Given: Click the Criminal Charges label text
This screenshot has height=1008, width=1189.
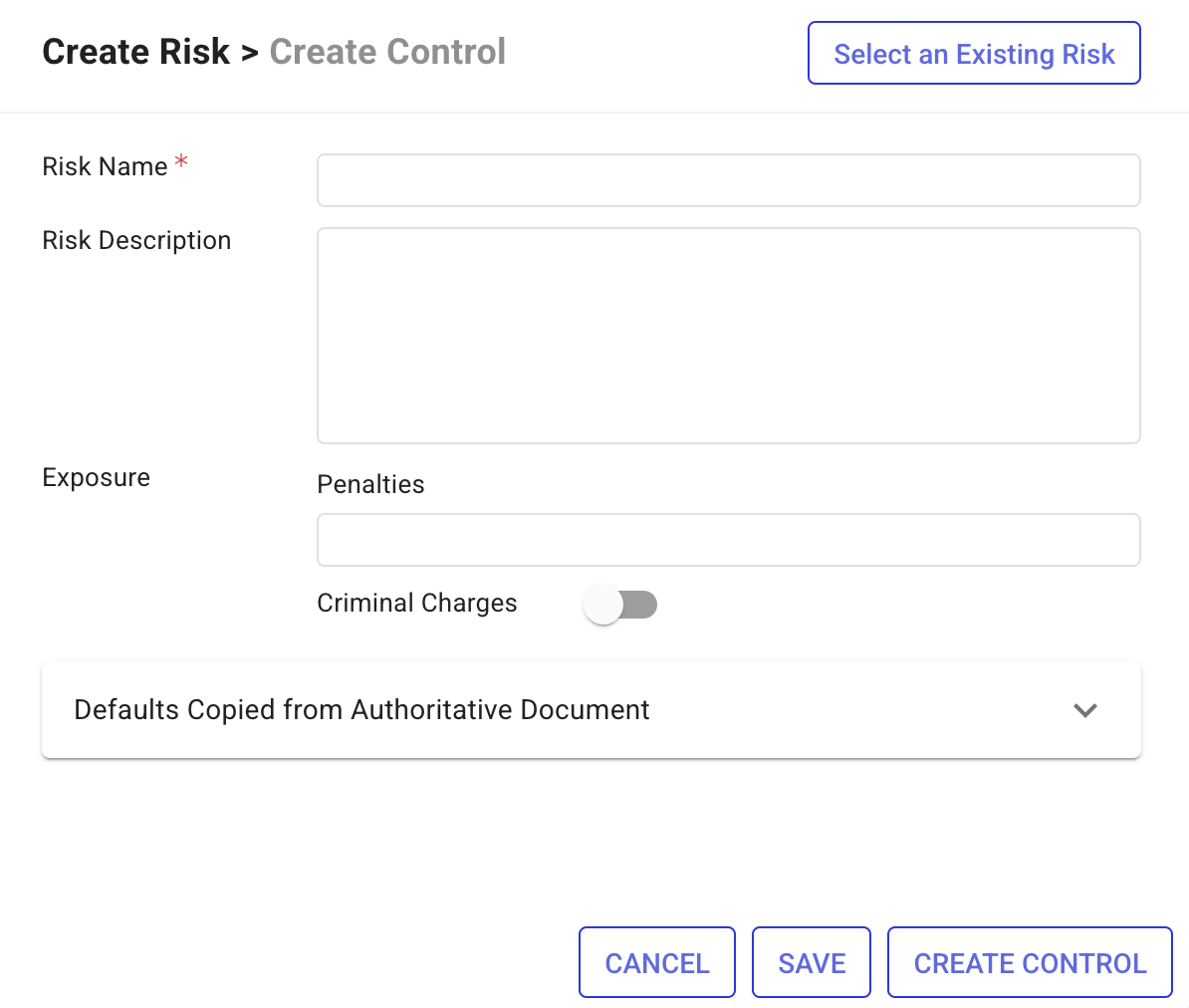Looking at the screenshot, I should (x=416, y=604).
